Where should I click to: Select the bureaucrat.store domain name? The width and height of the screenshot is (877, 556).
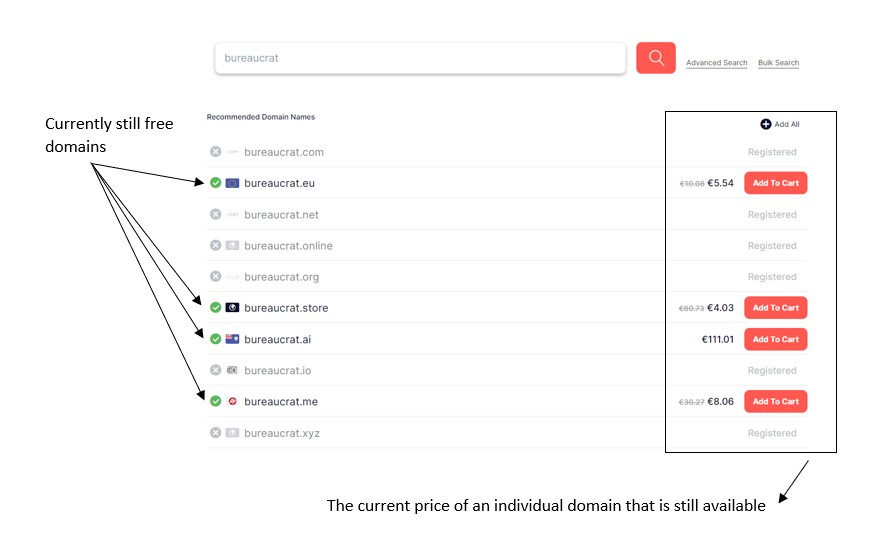point(286,308)
